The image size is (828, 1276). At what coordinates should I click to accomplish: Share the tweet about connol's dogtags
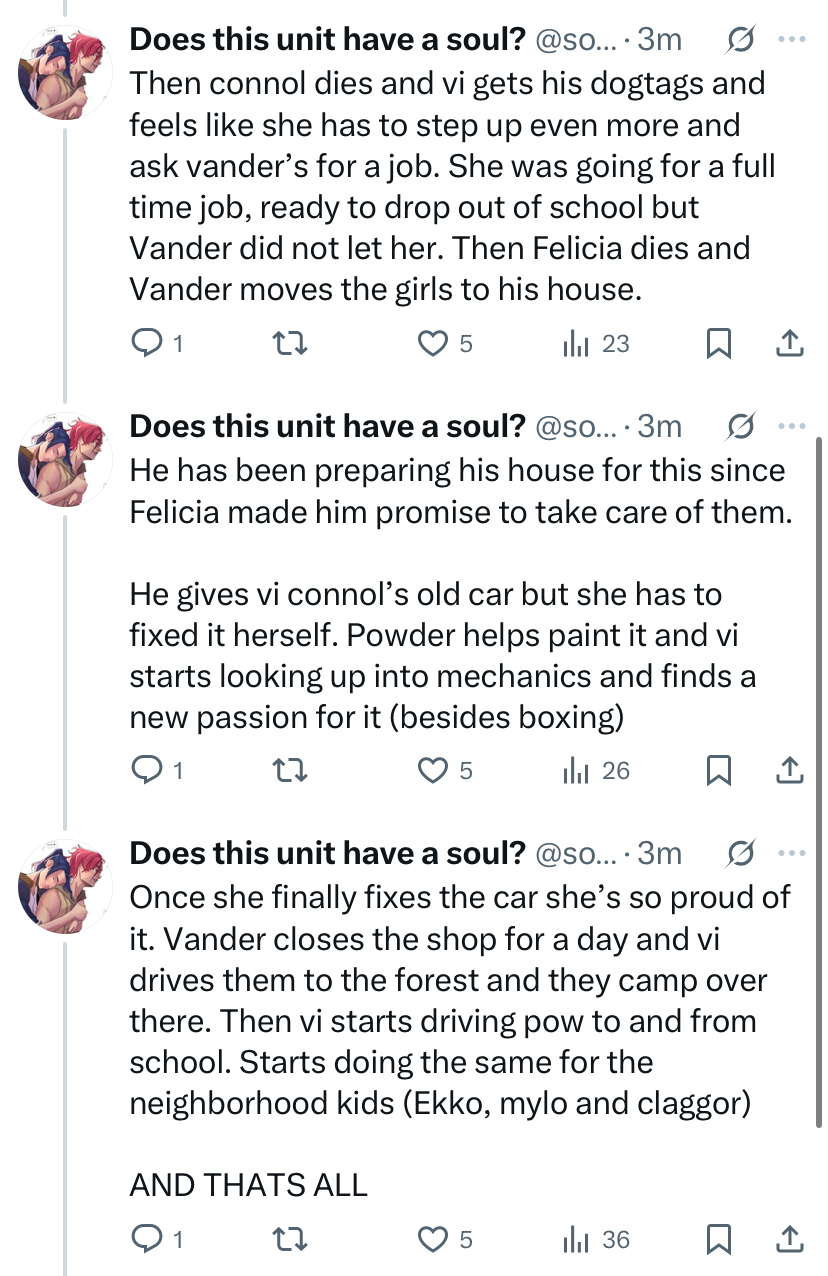[790, 344]
